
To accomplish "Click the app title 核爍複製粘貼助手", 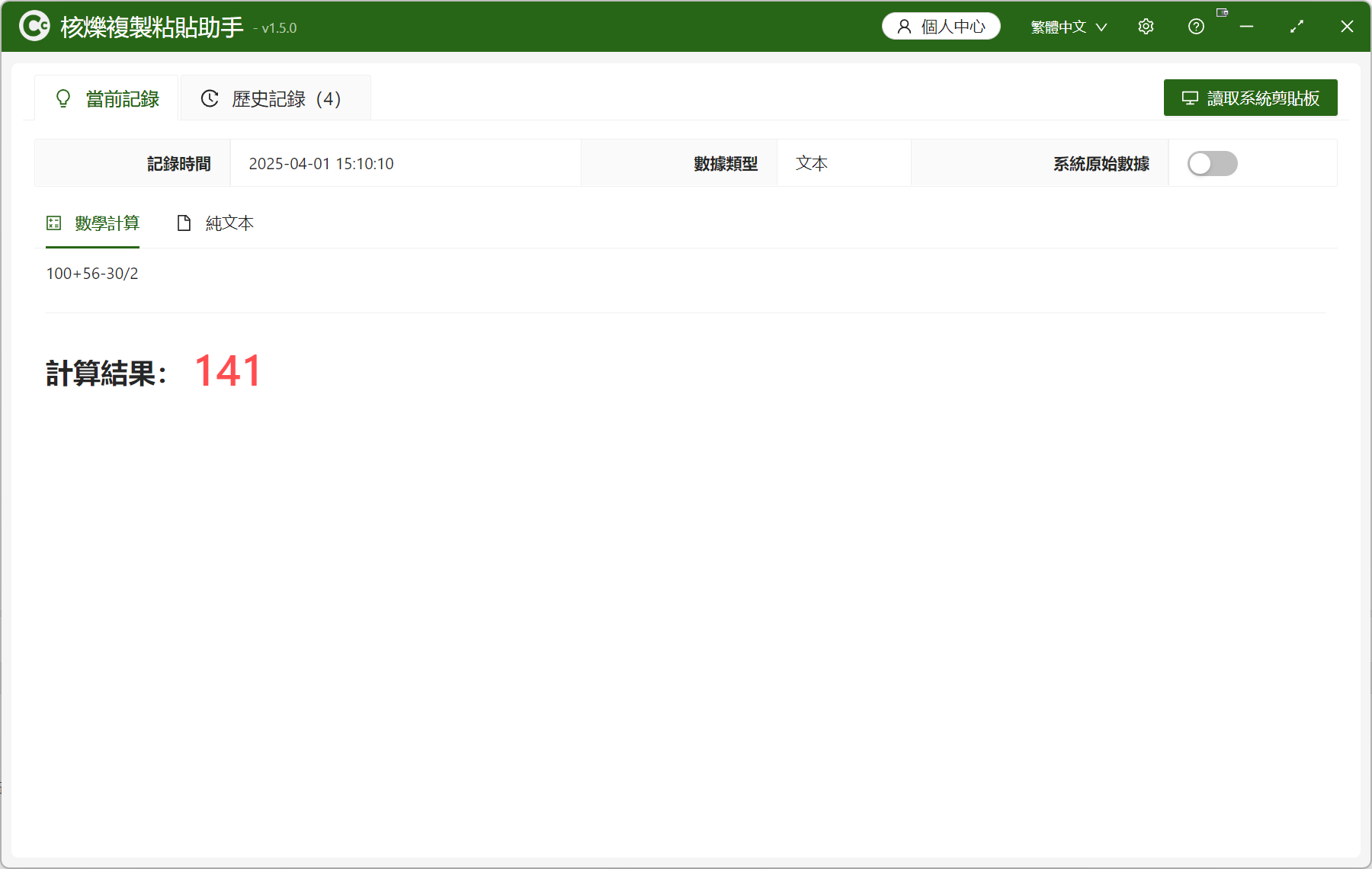I will (152, 27).
